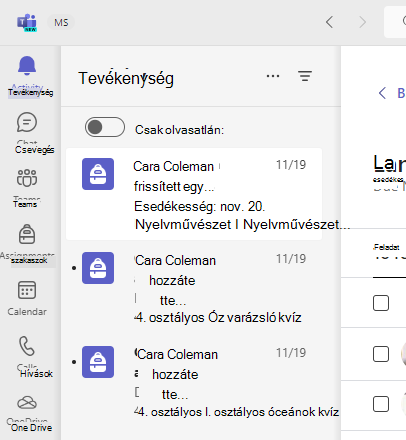Open the One Drive cloud icon
This screenshot has height=440, width=406.
(x=27, y=403)
